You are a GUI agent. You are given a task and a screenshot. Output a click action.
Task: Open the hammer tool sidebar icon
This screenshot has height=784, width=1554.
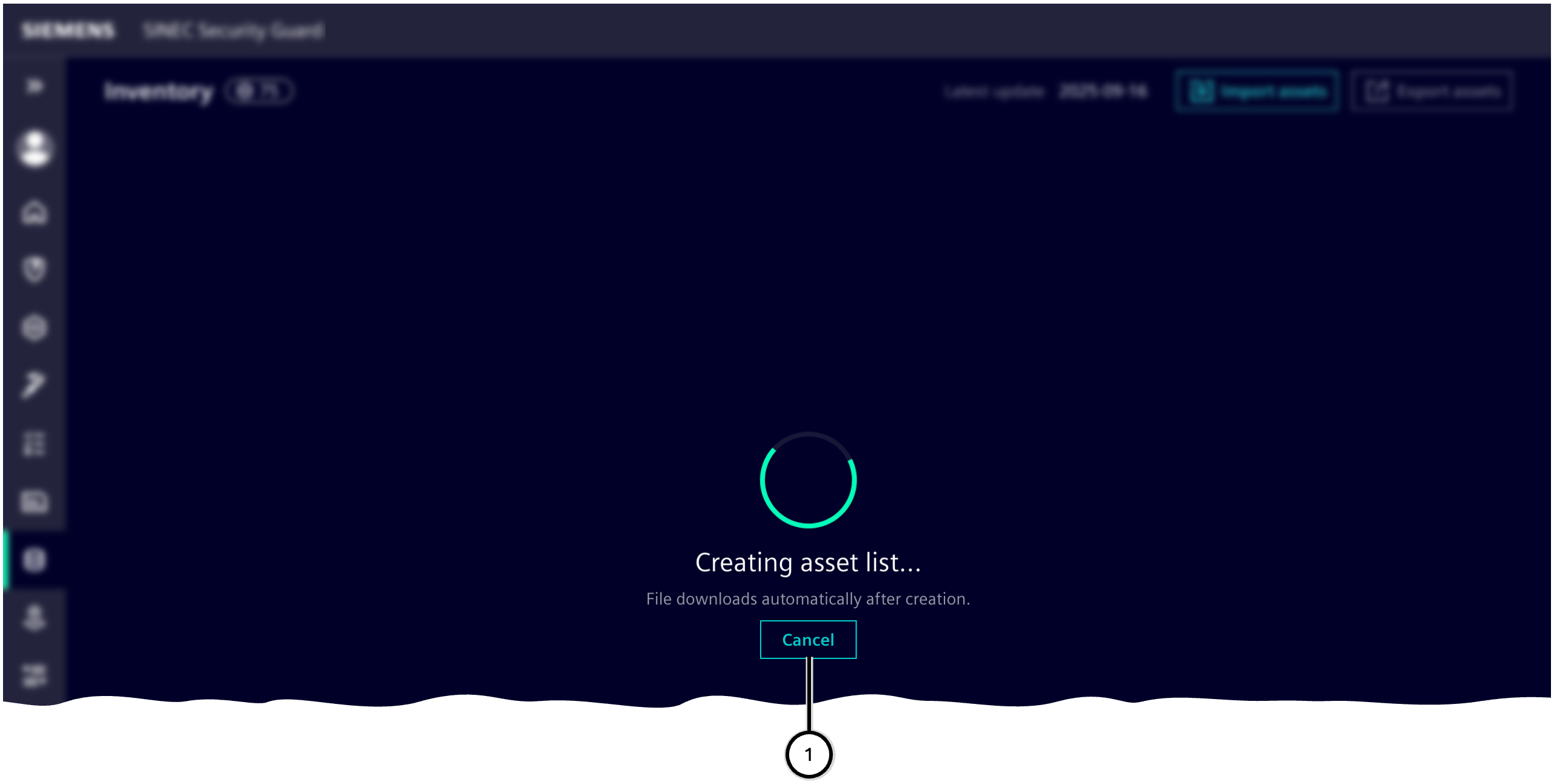(x=33, y=385)
